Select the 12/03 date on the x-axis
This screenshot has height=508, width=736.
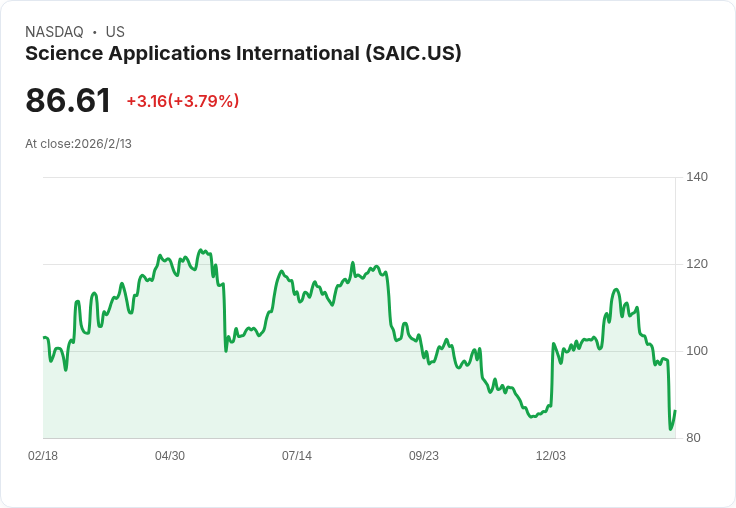coord(551,456)
